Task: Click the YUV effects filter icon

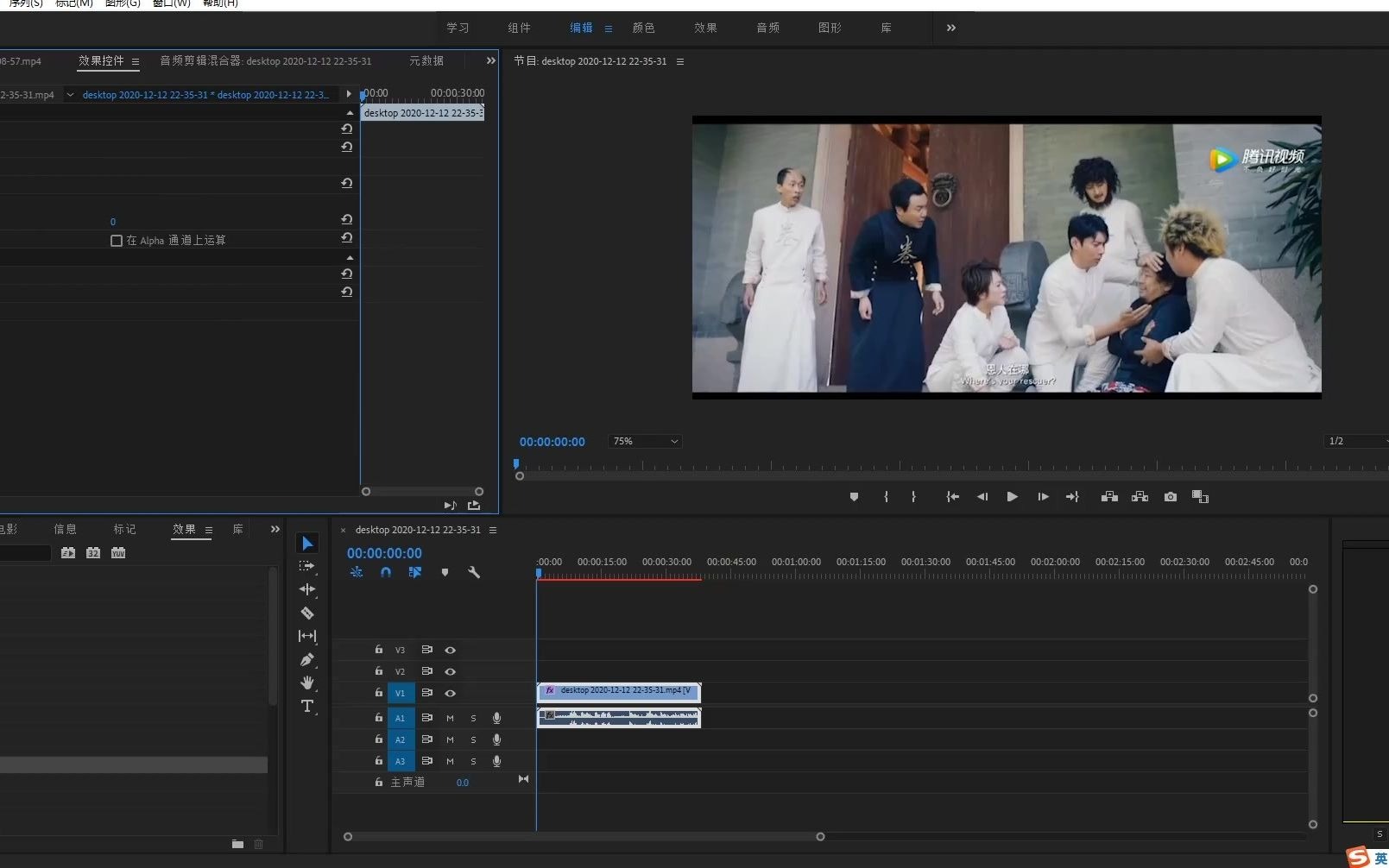Action: (118, 553)
